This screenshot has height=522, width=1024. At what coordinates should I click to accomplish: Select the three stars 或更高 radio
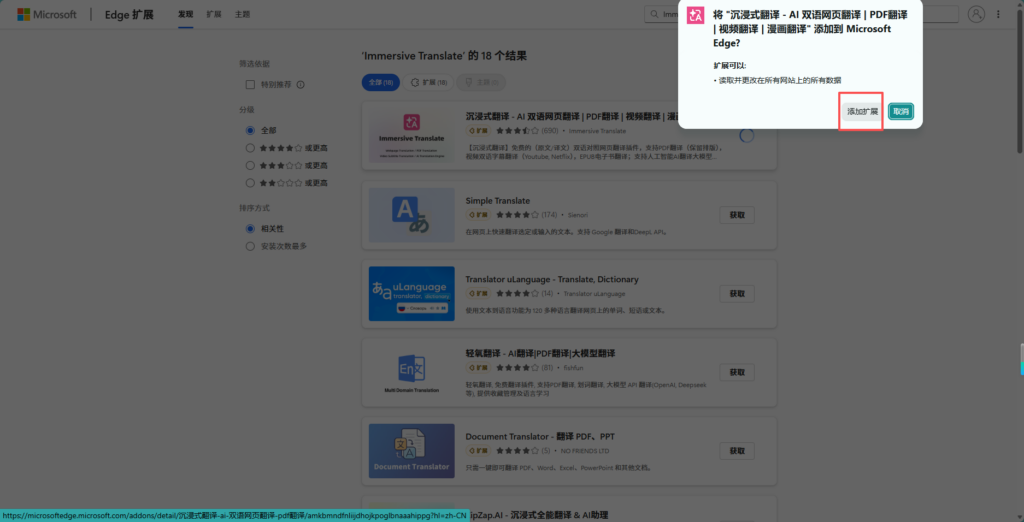pos(250,165)
